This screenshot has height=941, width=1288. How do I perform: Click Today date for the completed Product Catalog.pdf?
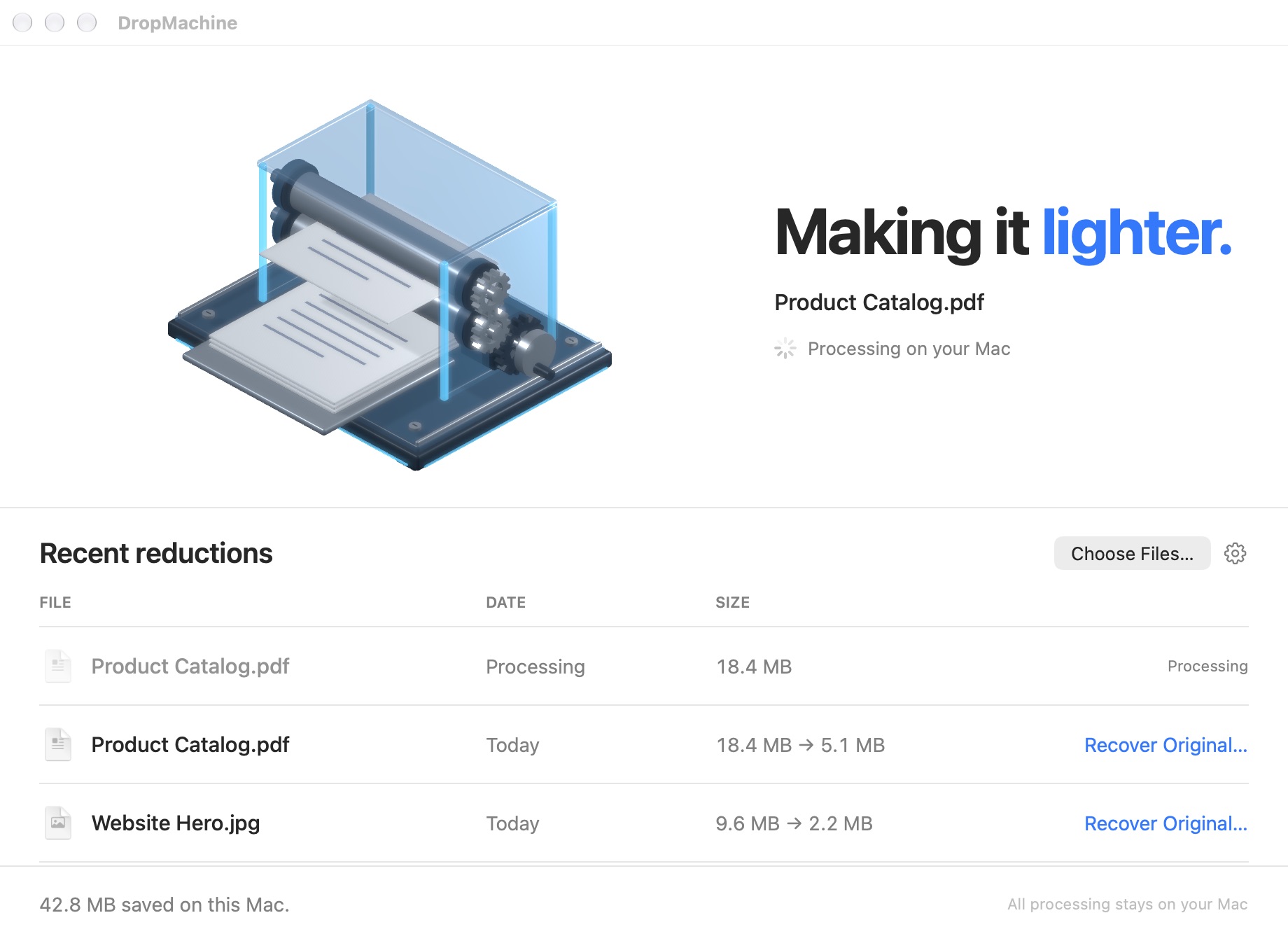tap(512, 745)
